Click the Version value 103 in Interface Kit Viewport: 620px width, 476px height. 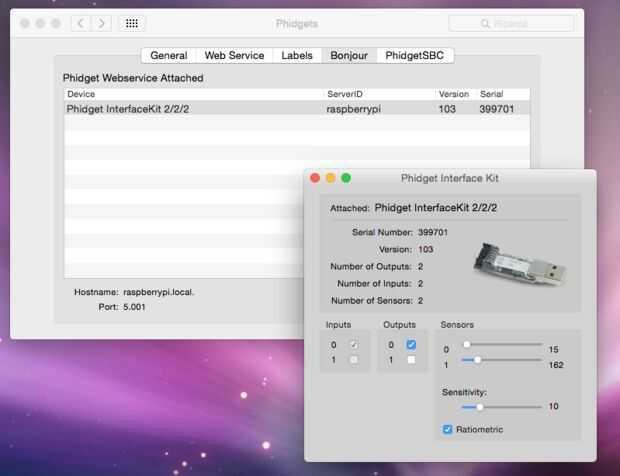click(425, 249)
